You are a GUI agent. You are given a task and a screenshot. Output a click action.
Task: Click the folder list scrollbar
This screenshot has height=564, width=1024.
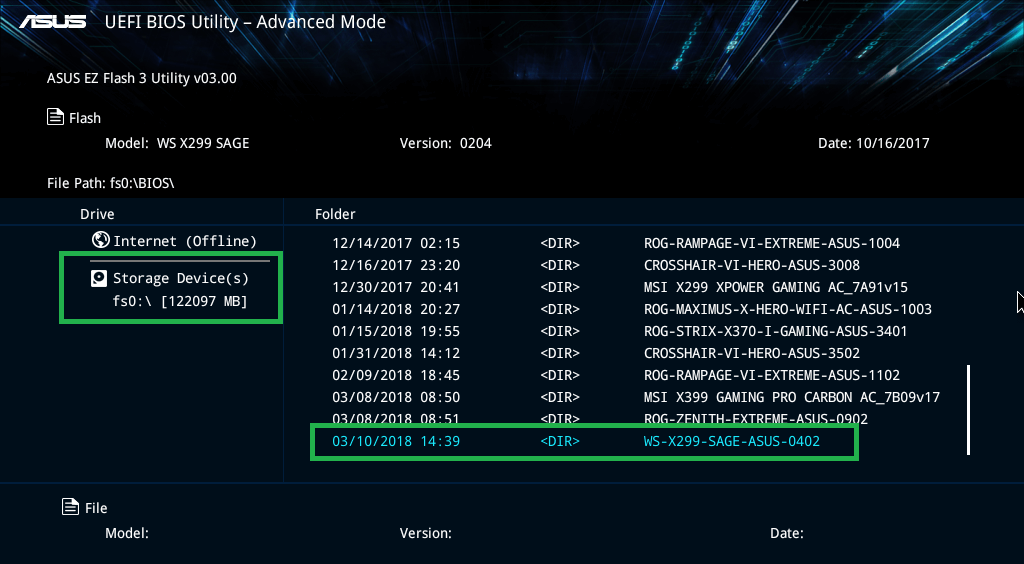968,409
